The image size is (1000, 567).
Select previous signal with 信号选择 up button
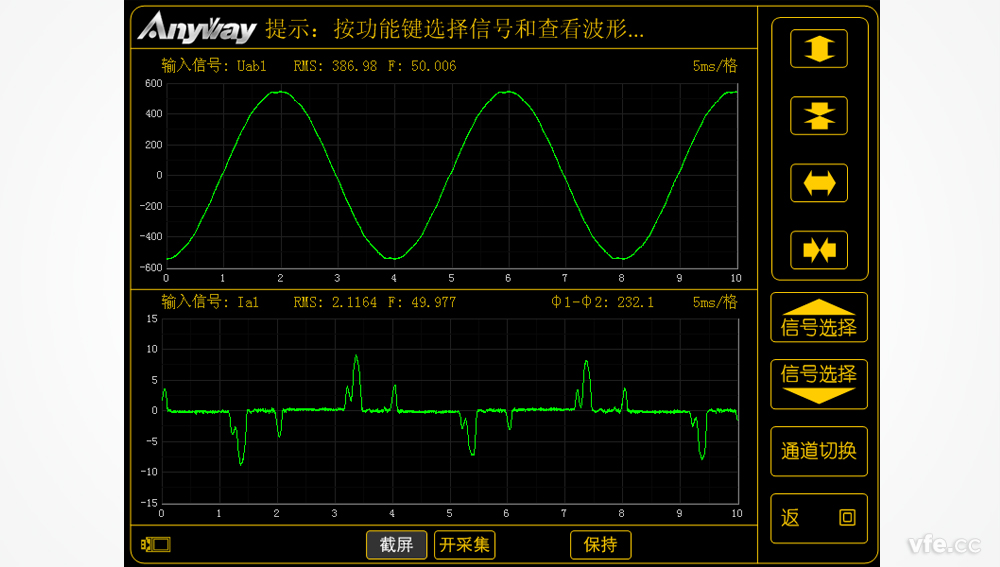818,318
